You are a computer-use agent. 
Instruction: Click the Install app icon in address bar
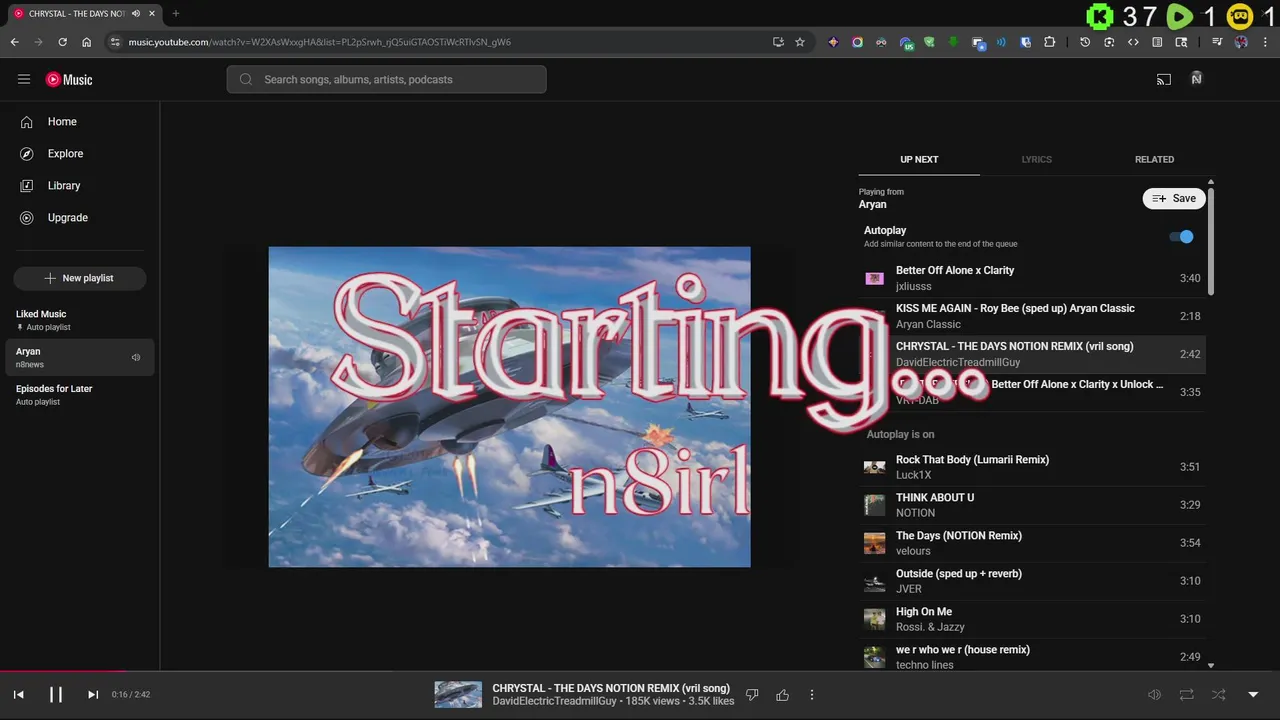point(778,42)
